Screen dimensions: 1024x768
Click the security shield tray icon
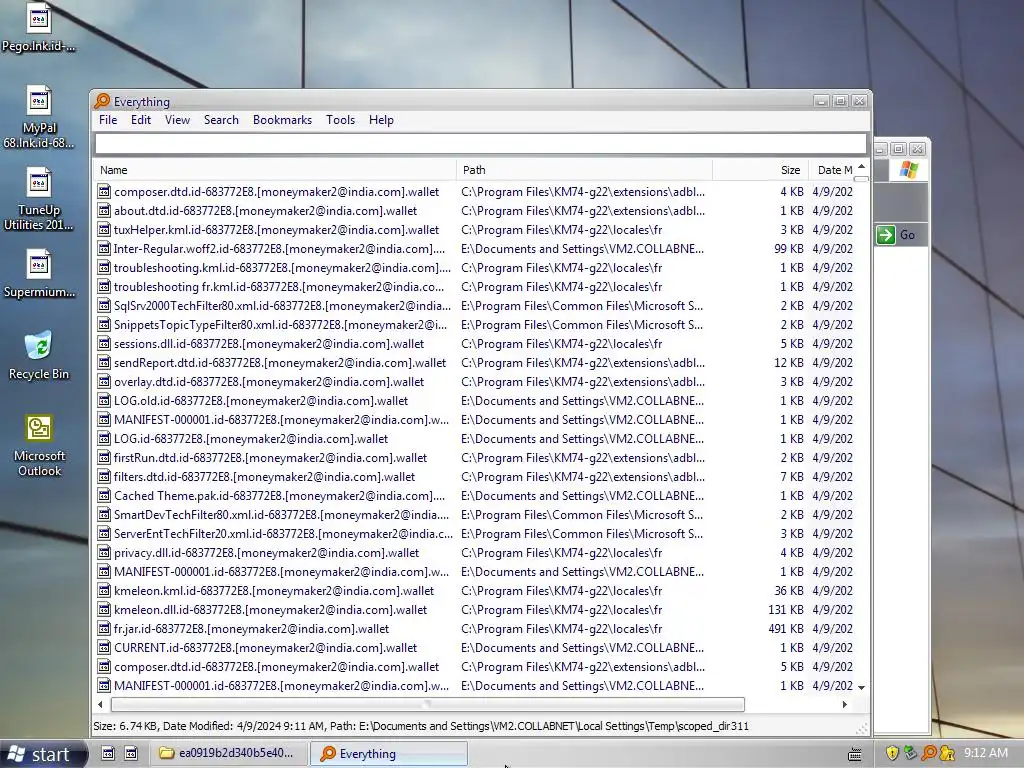pos(892,754)
